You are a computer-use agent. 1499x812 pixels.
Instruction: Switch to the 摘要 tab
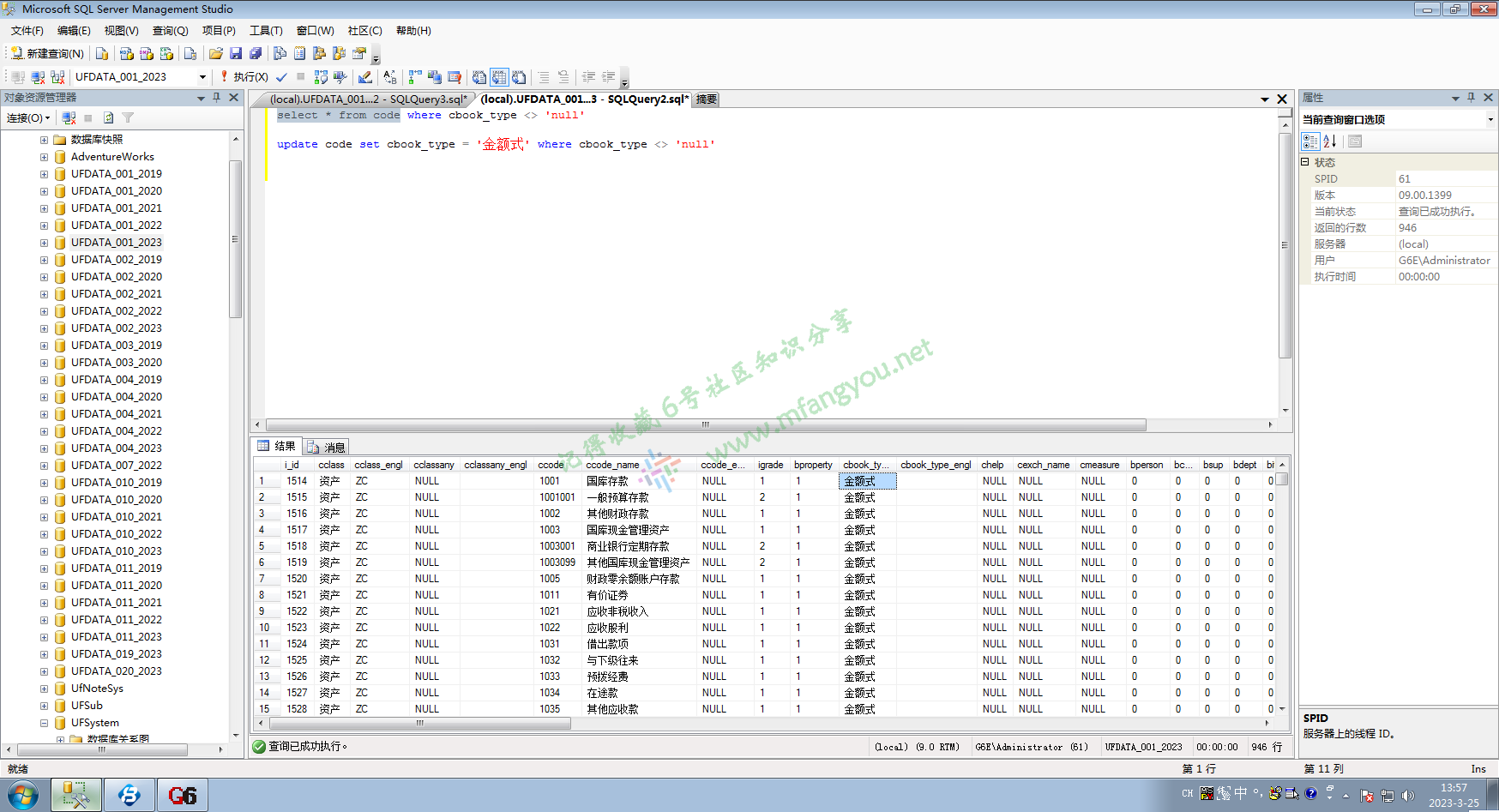pyautogui.click(x=707, y=99)
